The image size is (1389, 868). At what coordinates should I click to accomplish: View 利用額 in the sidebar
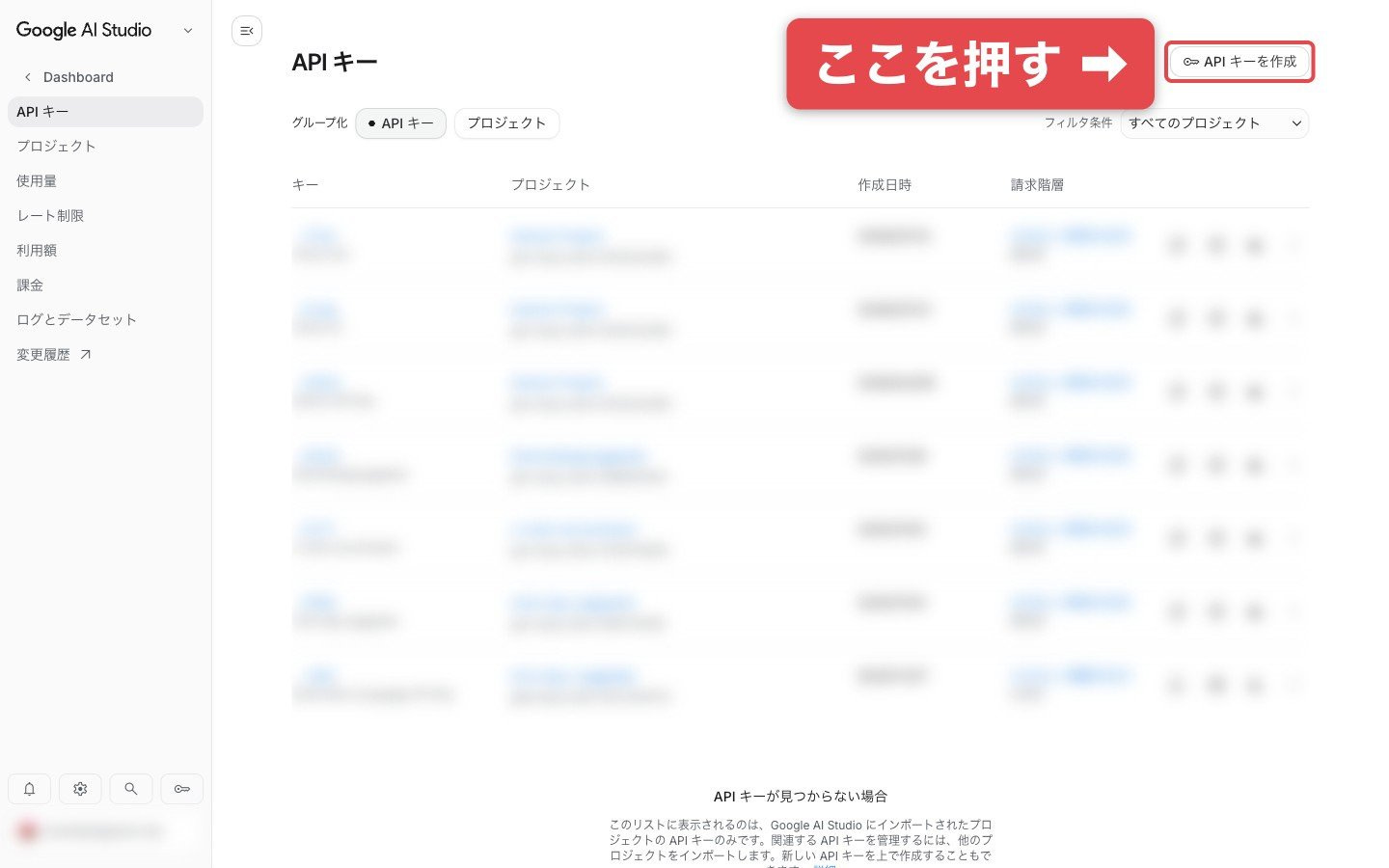tap(105, 251)
